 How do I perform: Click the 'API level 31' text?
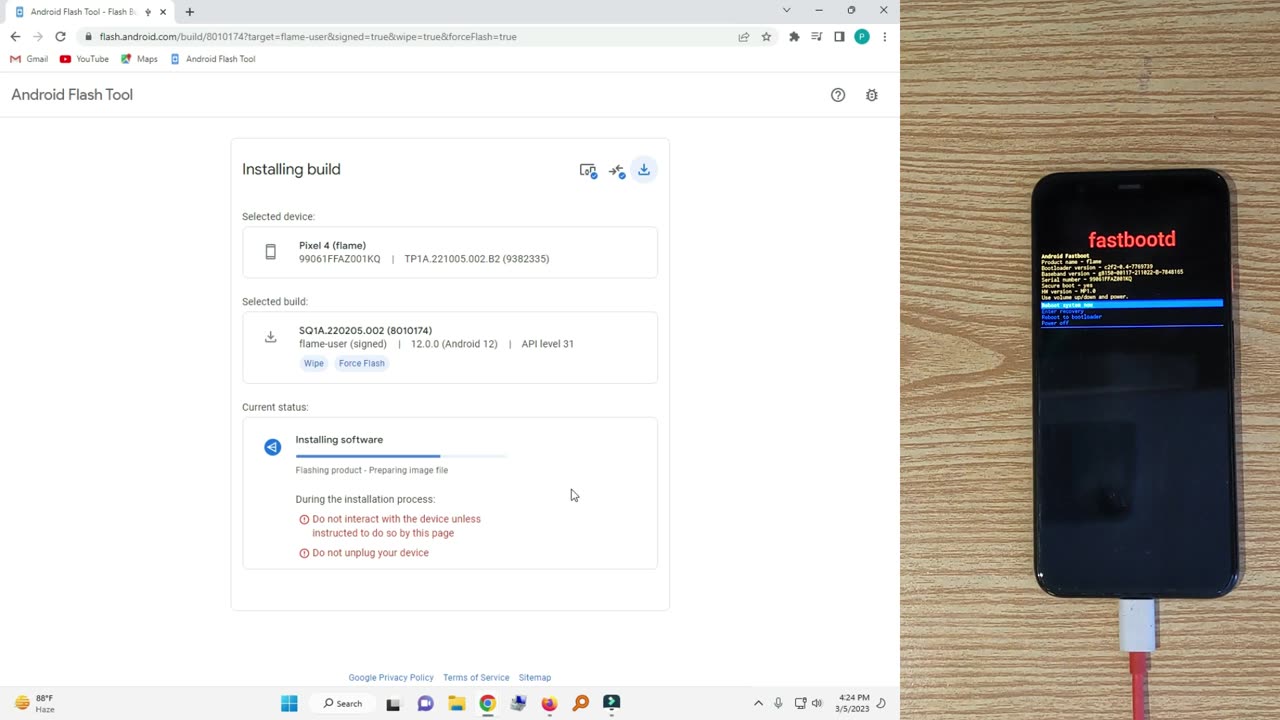pos(547,344)
